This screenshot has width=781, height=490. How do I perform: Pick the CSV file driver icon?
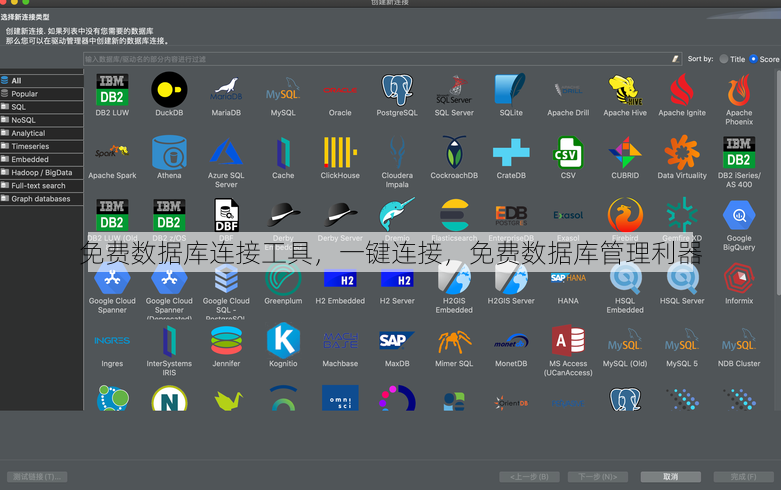(568, 152)
